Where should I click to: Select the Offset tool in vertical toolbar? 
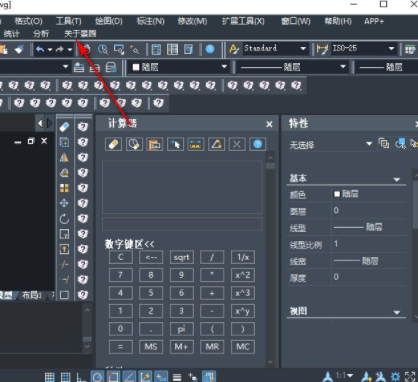click(64, 173)
